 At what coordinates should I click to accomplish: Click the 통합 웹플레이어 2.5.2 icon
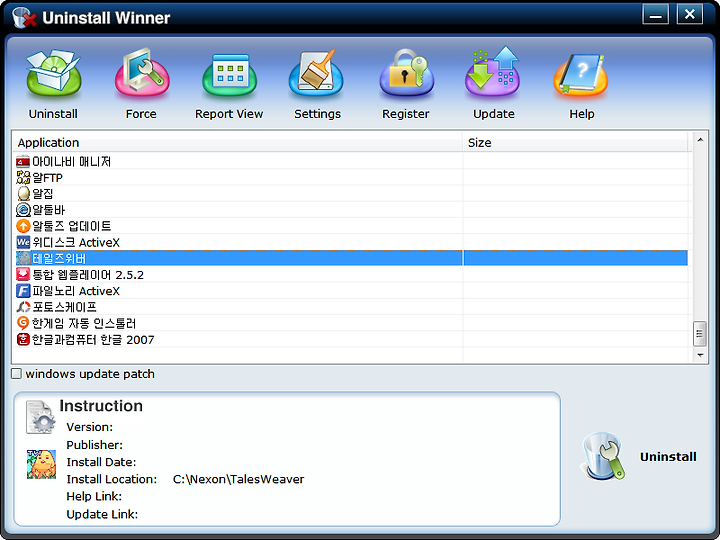pos(23,275)
